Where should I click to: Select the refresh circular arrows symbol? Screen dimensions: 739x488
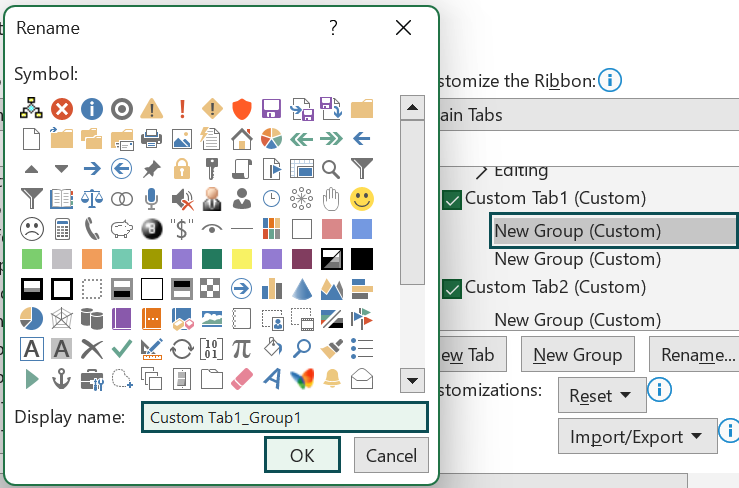point(182,349)
